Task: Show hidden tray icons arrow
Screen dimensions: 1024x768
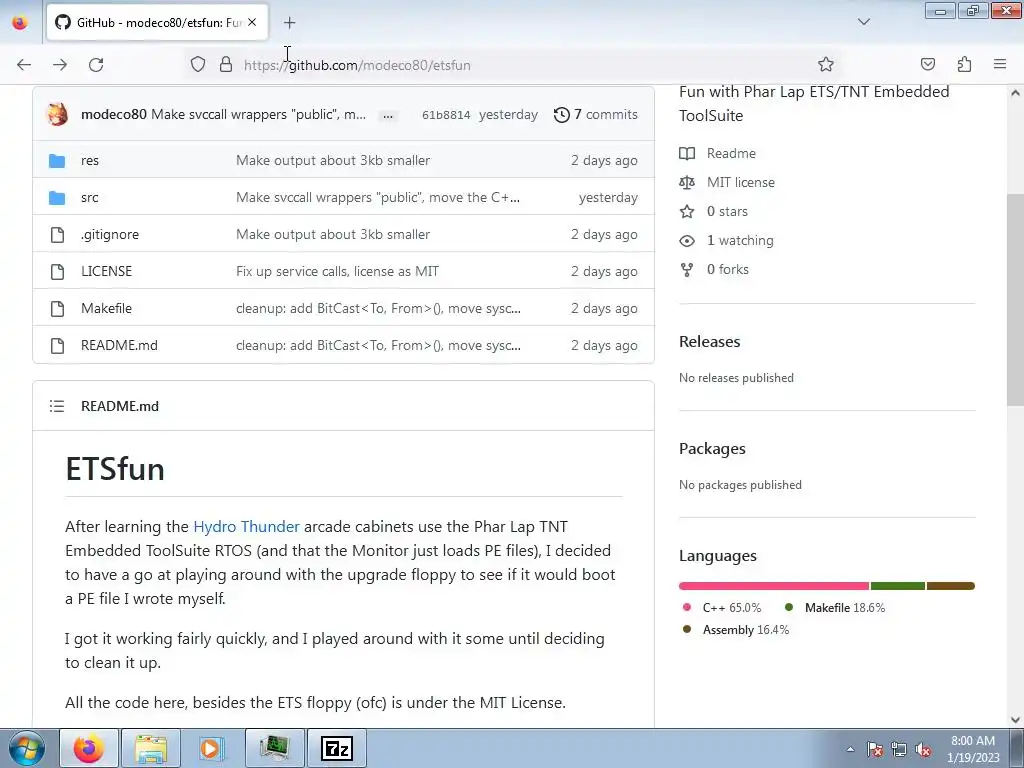Action: click(850, 749)
